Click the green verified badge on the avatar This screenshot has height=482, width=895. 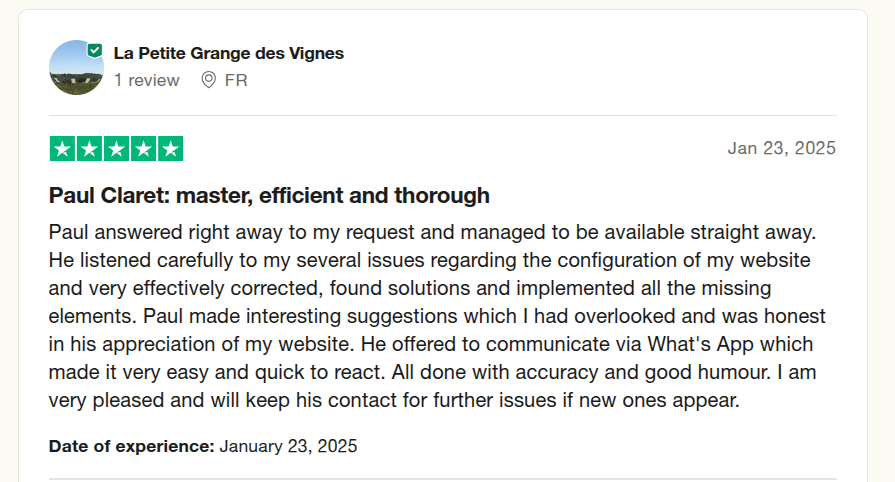point(95,50)
